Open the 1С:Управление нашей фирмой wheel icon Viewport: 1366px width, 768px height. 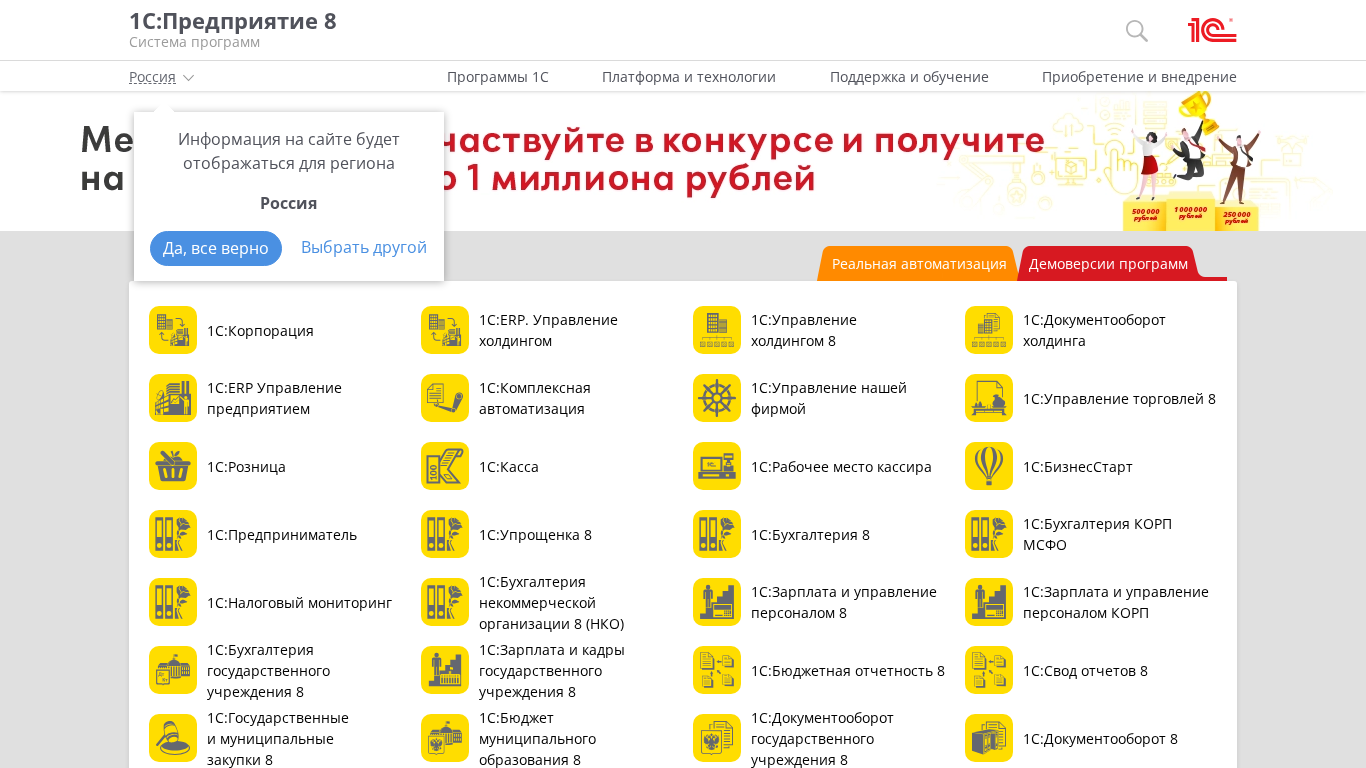coord(717,398)
